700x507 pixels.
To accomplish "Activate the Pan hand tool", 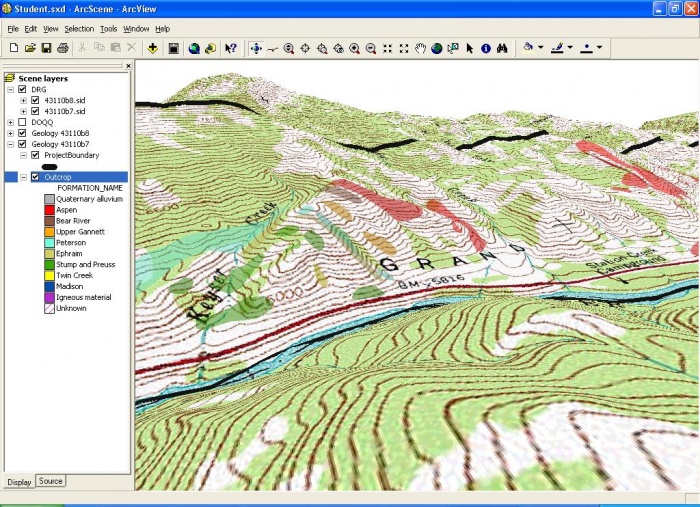I will (421, 48).
